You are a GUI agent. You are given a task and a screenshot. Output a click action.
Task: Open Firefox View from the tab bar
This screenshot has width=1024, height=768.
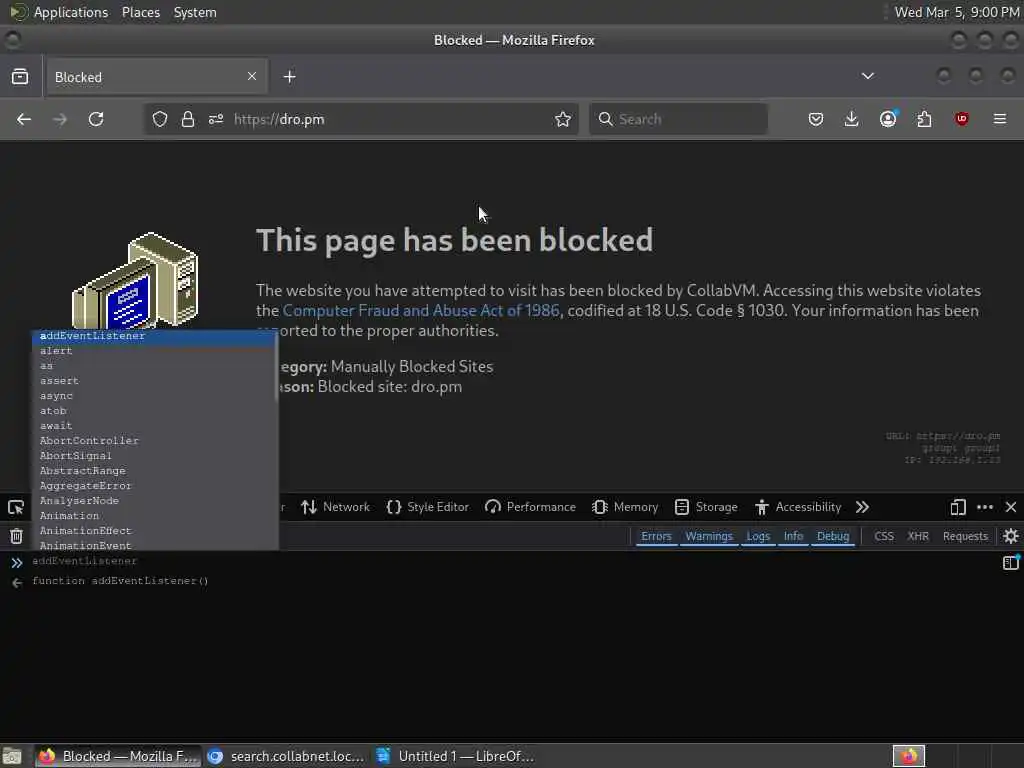[20, 76]
